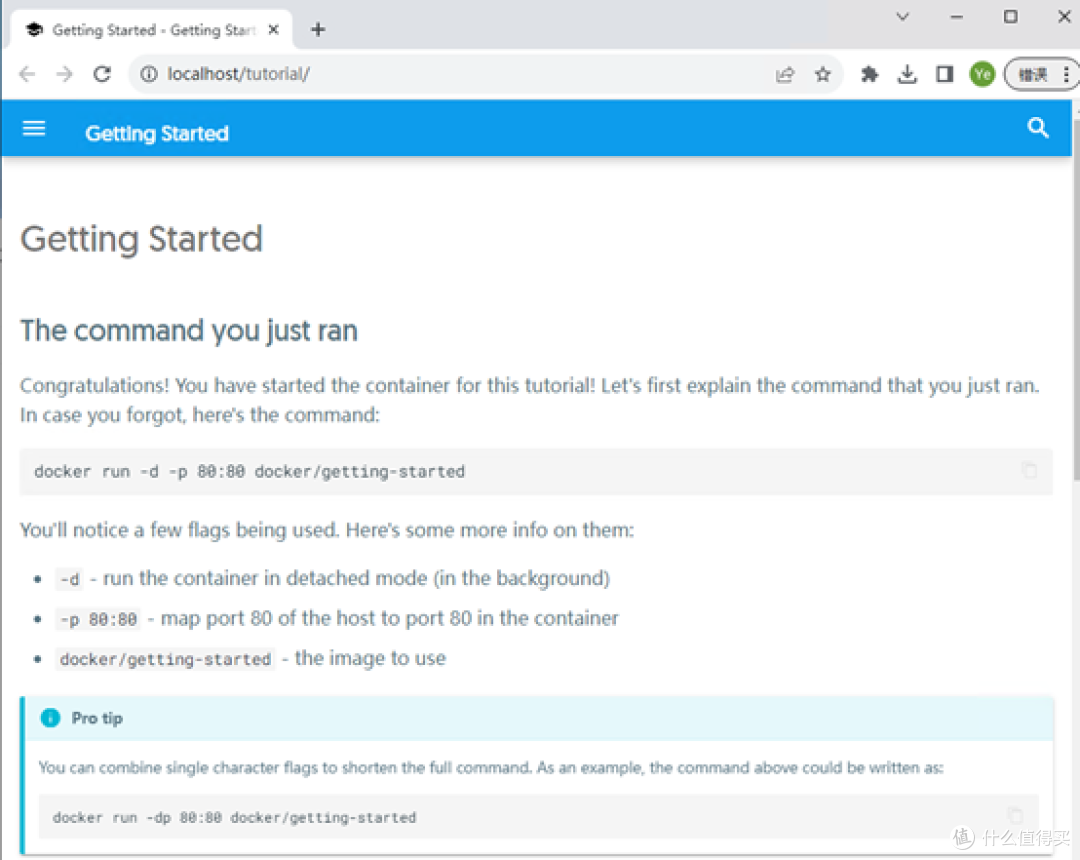
Task: Click the search icon in the header
Action: 1037,128
